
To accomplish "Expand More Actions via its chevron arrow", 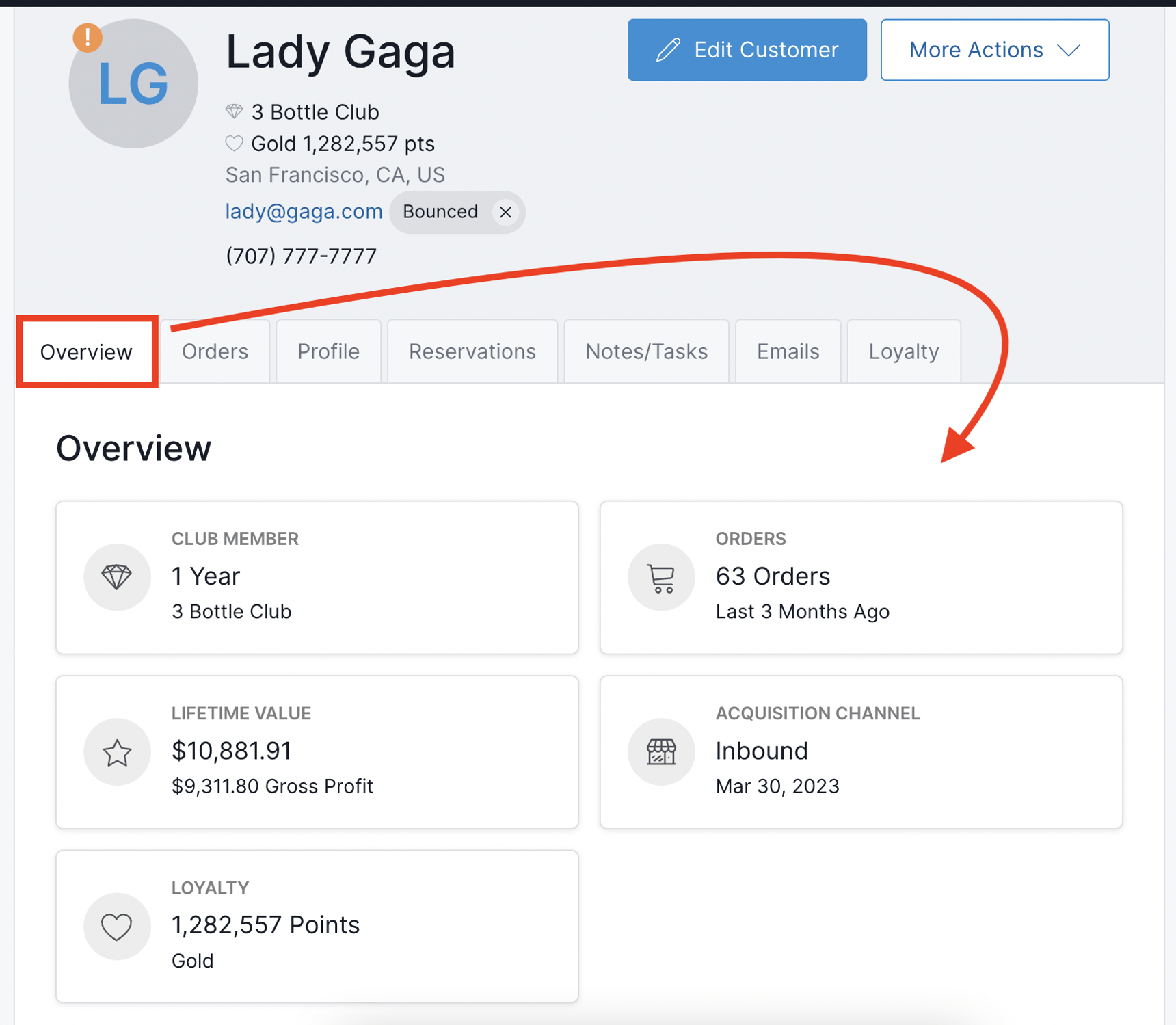I will [1069, 50].
